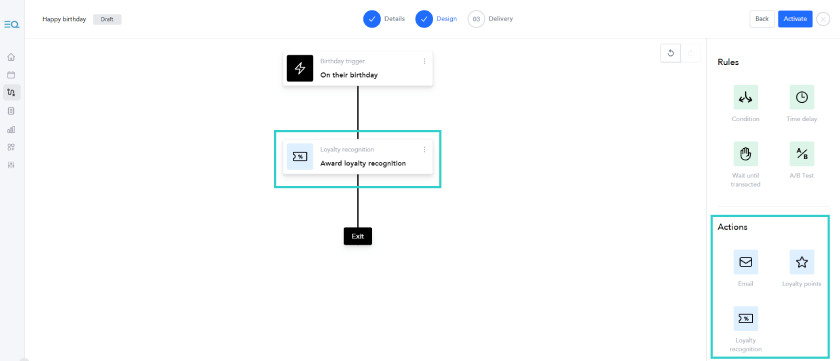
Task: Click the Draft status badge
Action: coord(107,19)
